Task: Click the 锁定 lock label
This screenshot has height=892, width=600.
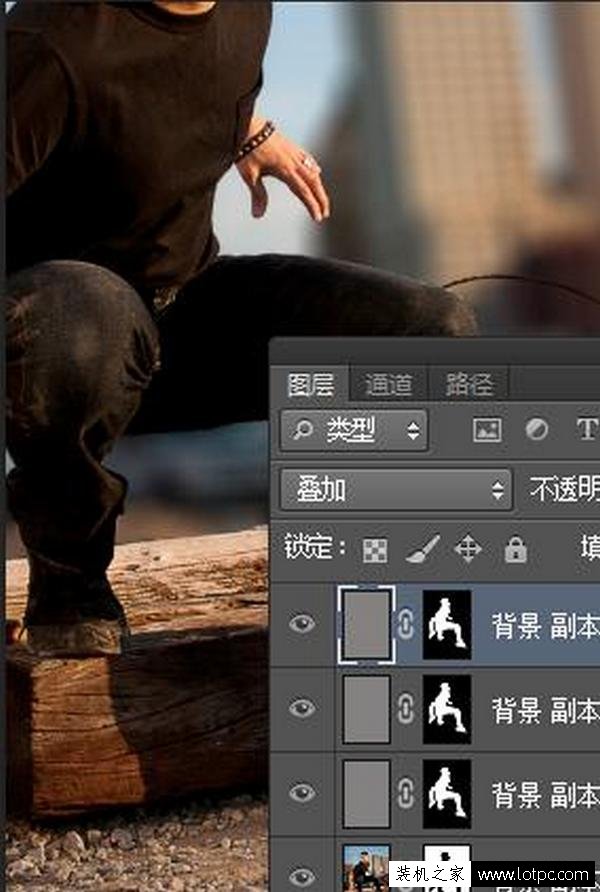Action: pos(315,547)
